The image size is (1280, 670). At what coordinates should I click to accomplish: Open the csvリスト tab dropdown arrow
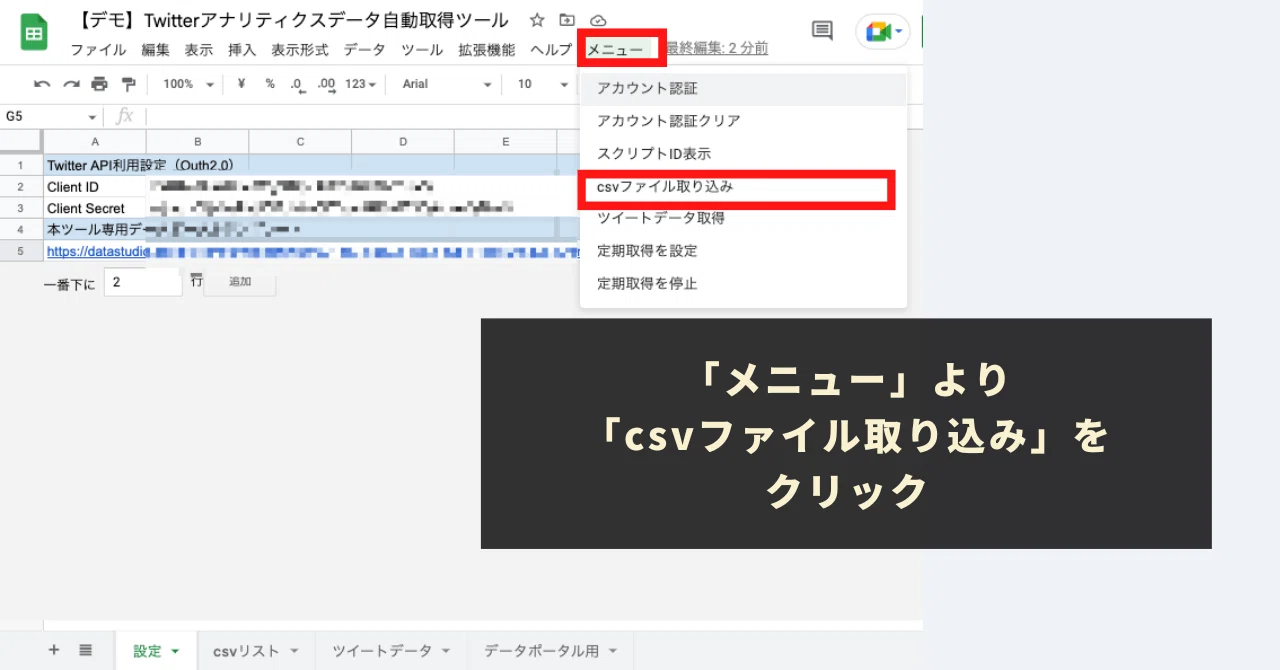(294, 651)
